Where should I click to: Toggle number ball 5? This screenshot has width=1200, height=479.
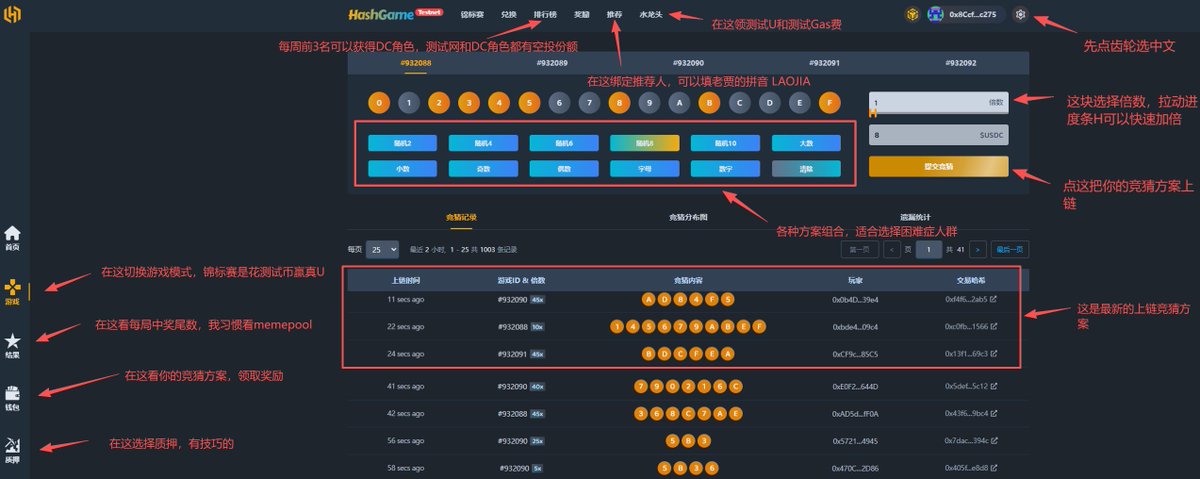529,102
